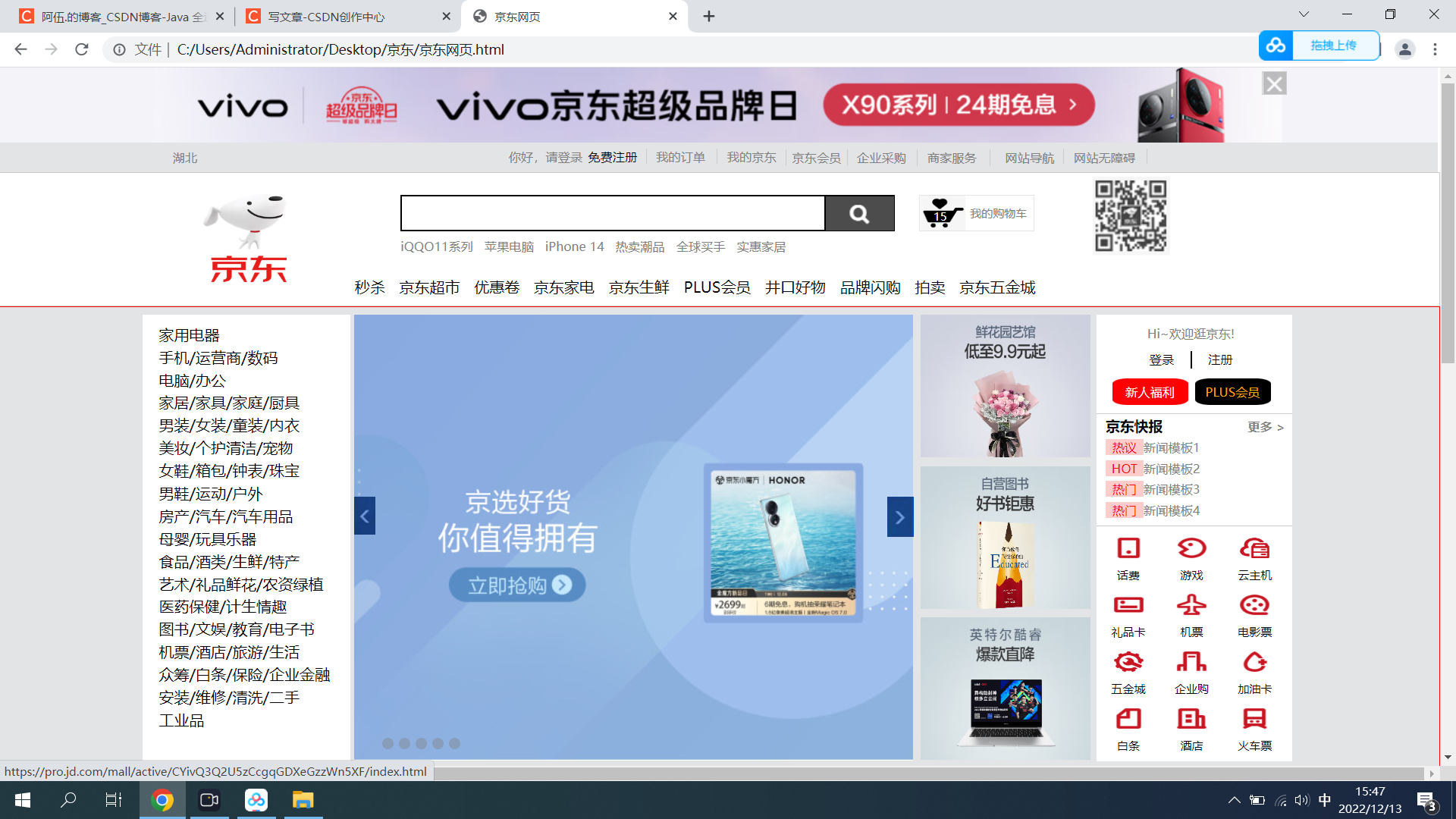Screen dimensions: 1456x819
Task: Open the 电影票 movie ticket icon
Action: pos(1254,606)
